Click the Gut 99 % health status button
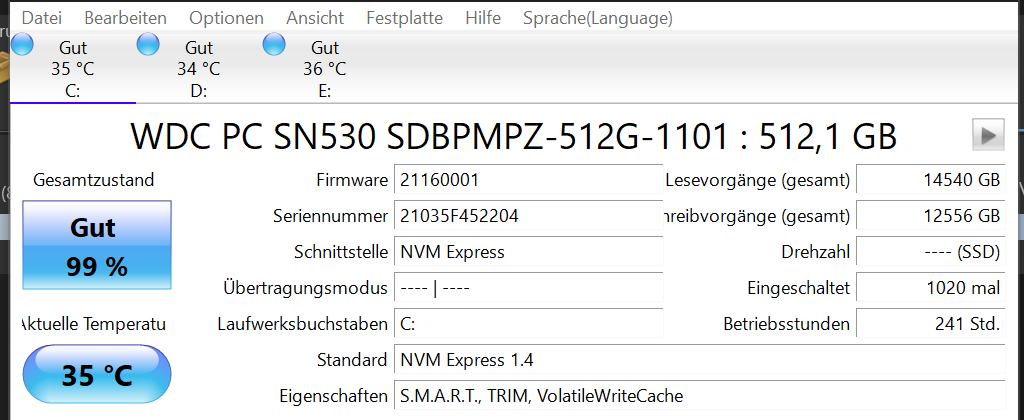 98,246
